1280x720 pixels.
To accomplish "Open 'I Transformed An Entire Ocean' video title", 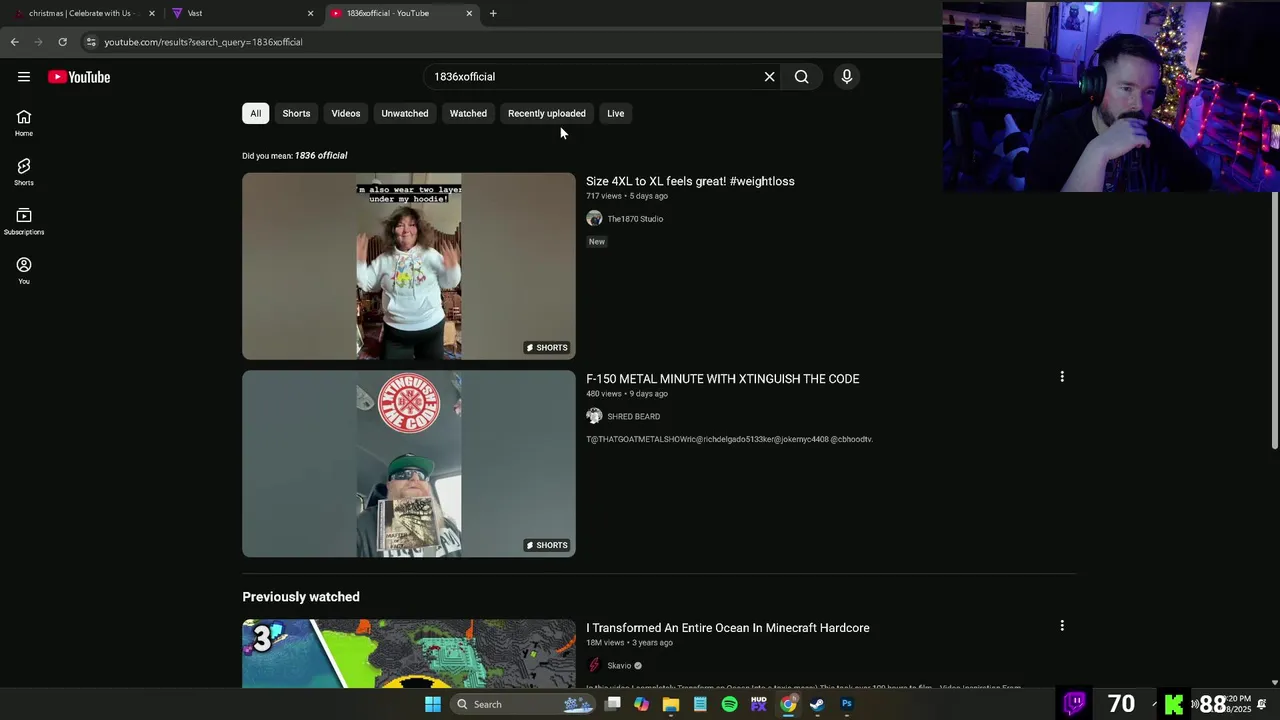I will pyautogui.click(x=728, y=628).
